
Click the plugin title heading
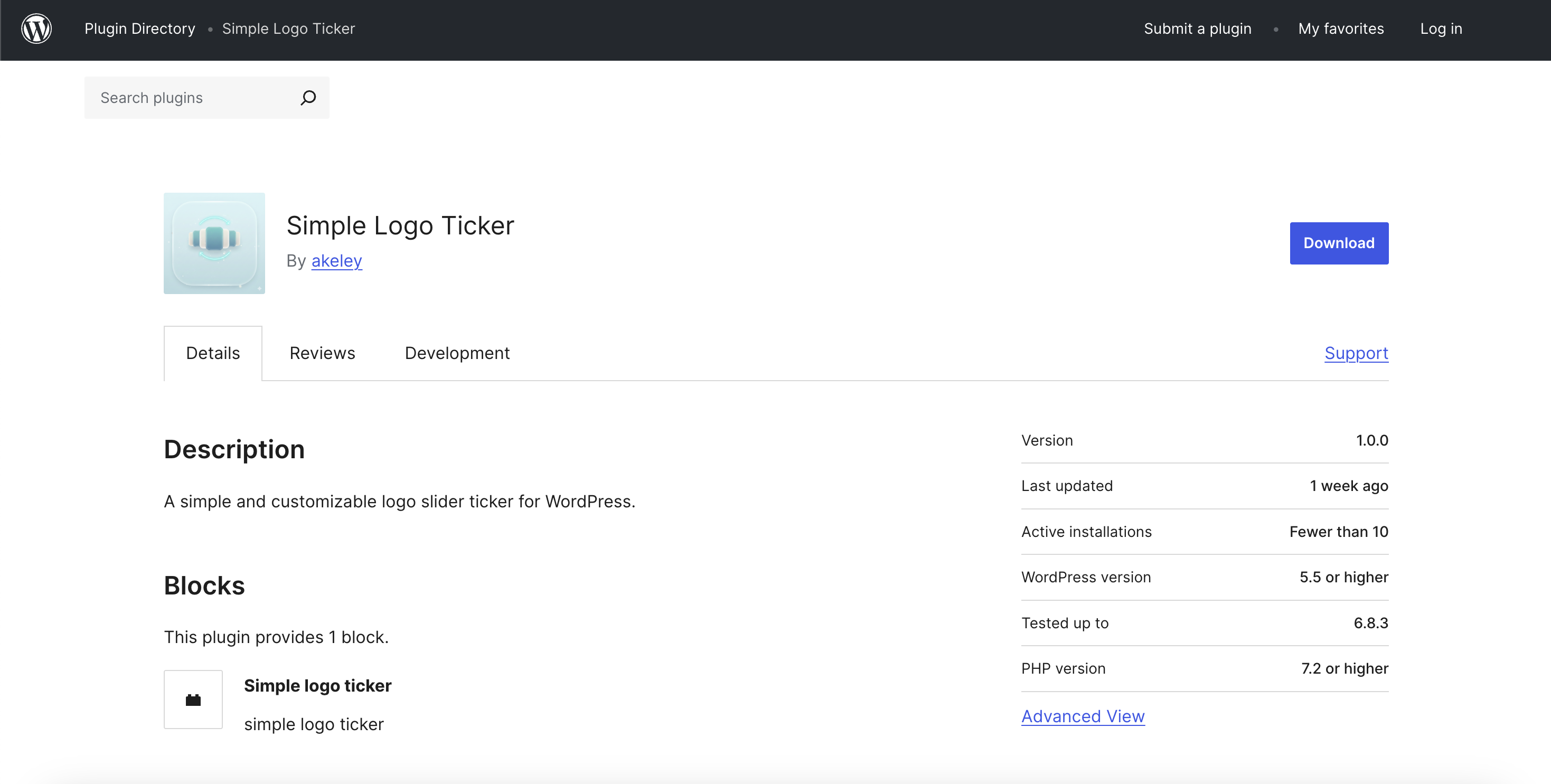[400, 226]
